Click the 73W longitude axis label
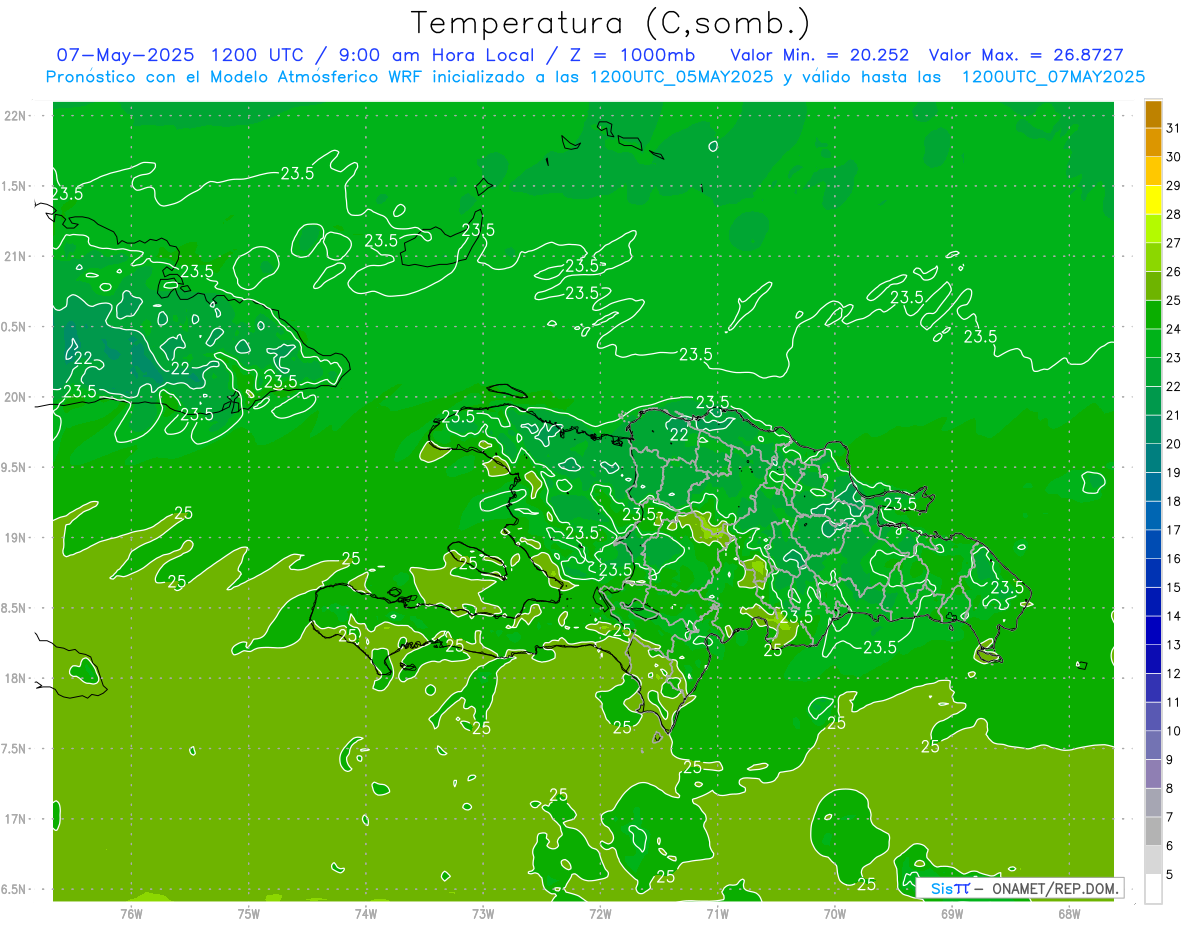The width and height of the screenshot is (1200, 927). [483, 914]
